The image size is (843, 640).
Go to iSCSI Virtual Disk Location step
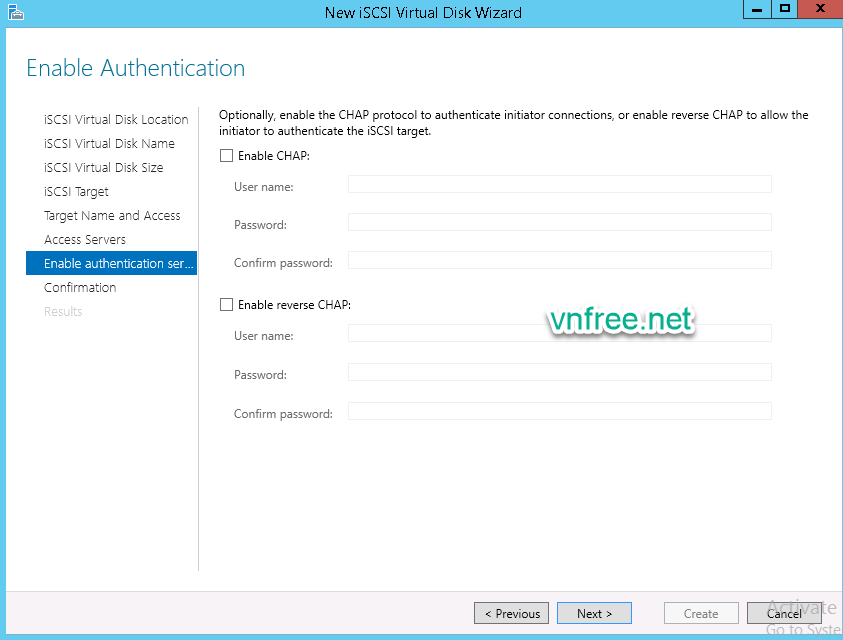(116, 120)
